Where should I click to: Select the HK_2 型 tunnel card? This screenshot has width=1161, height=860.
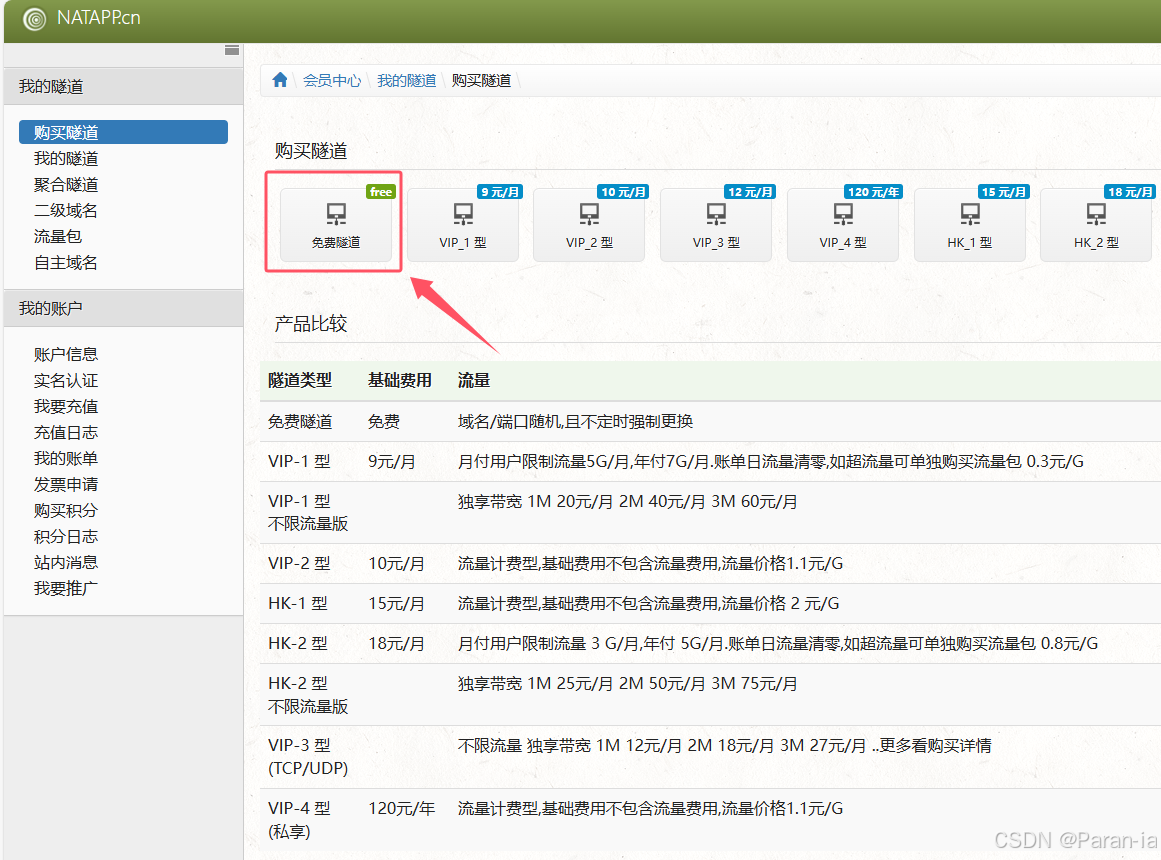coord(1096,224)
